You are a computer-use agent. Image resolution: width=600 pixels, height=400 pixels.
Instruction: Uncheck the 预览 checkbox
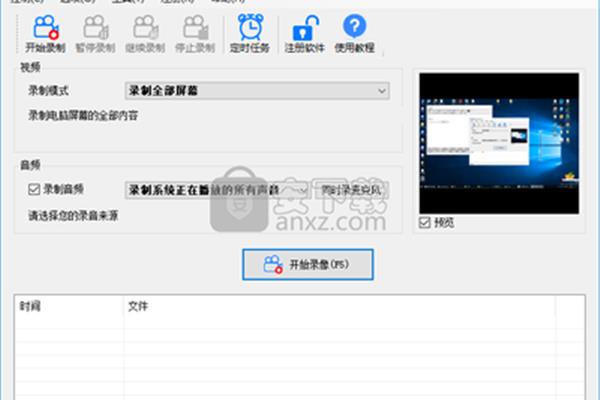pyautogui.click(x=424, y=222)
